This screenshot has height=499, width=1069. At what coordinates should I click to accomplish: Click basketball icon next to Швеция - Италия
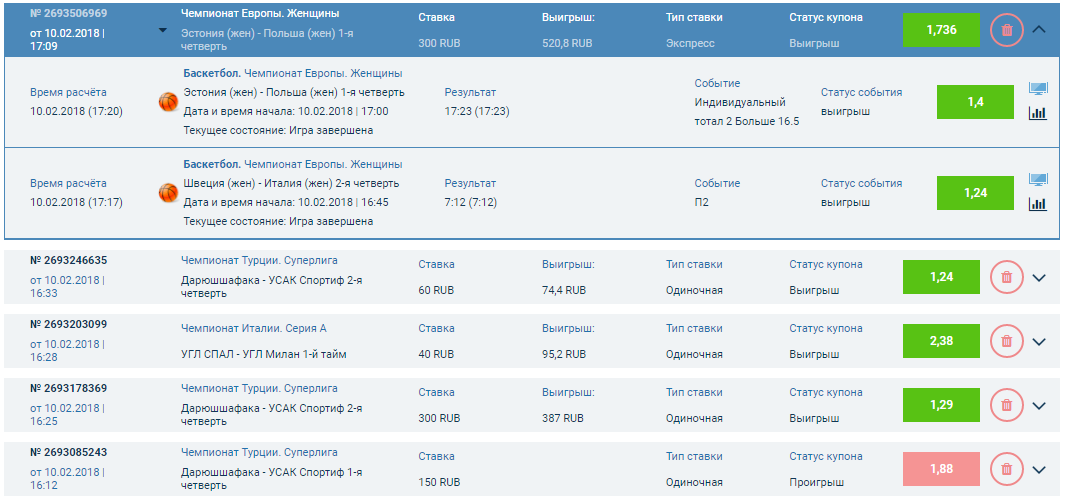pos(168,192)
